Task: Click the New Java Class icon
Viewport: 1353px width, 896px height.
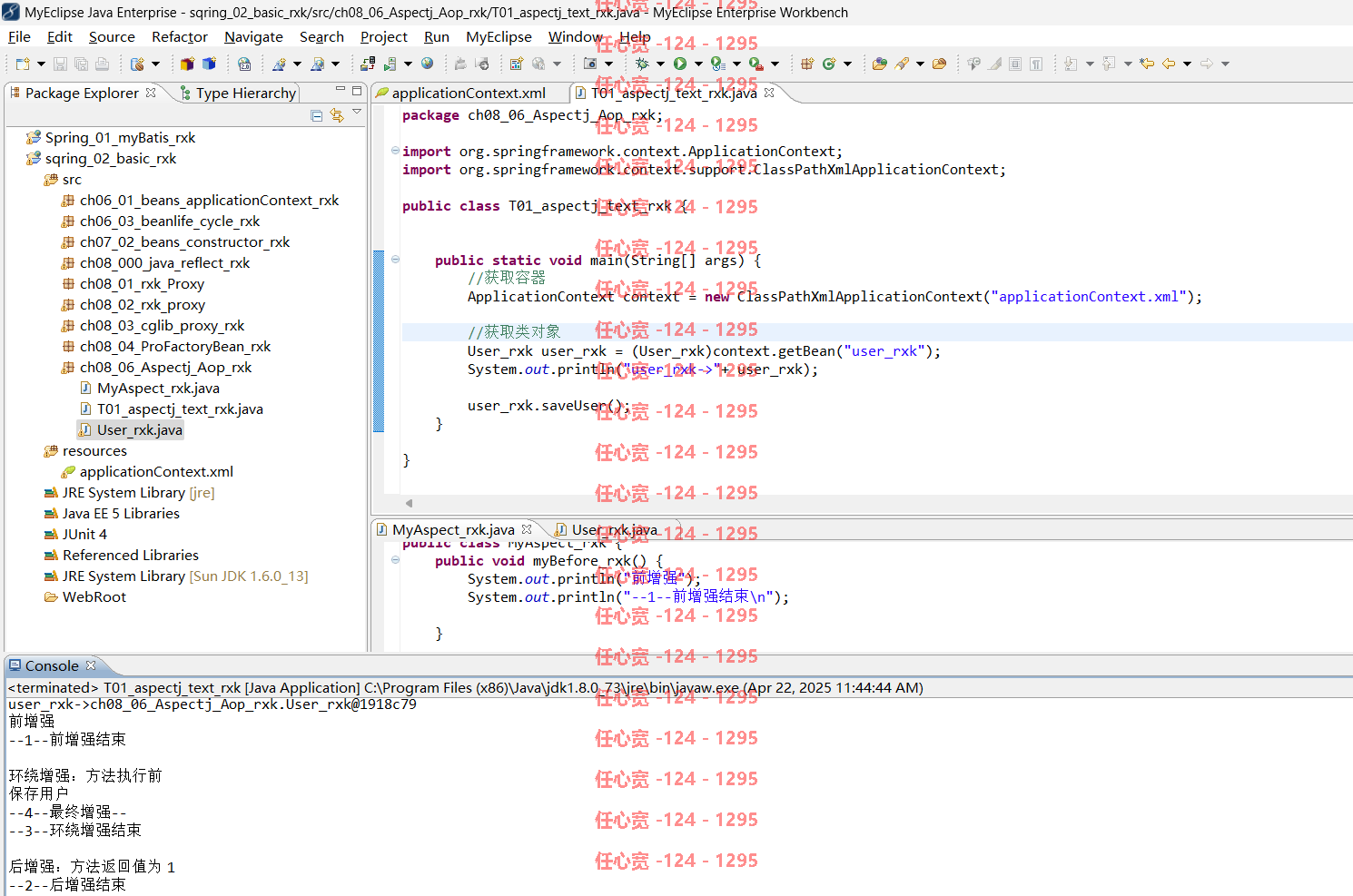Action: point(829,64)
